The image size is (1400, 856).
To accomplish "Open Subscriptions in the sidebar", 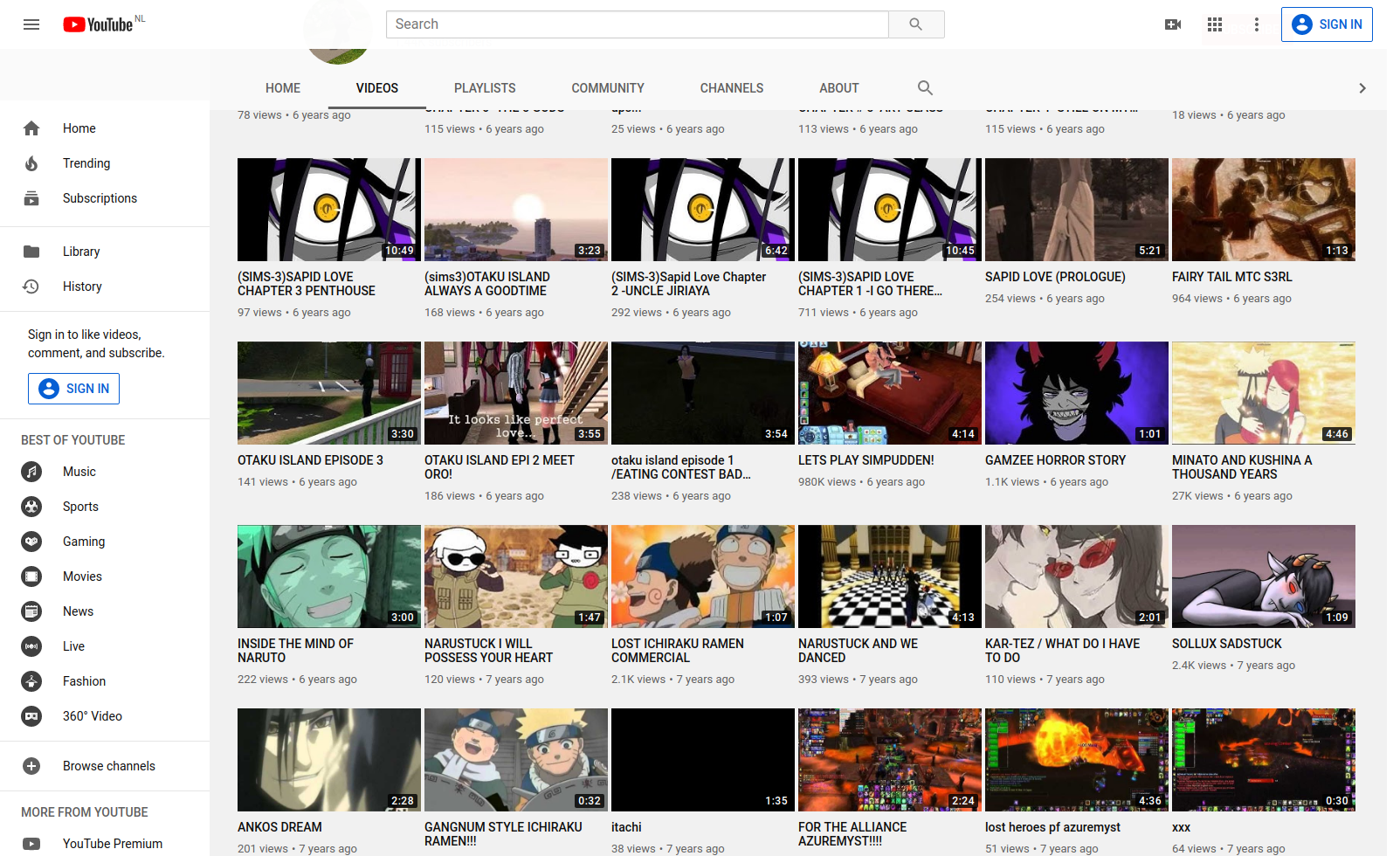I will click(105, 198).
